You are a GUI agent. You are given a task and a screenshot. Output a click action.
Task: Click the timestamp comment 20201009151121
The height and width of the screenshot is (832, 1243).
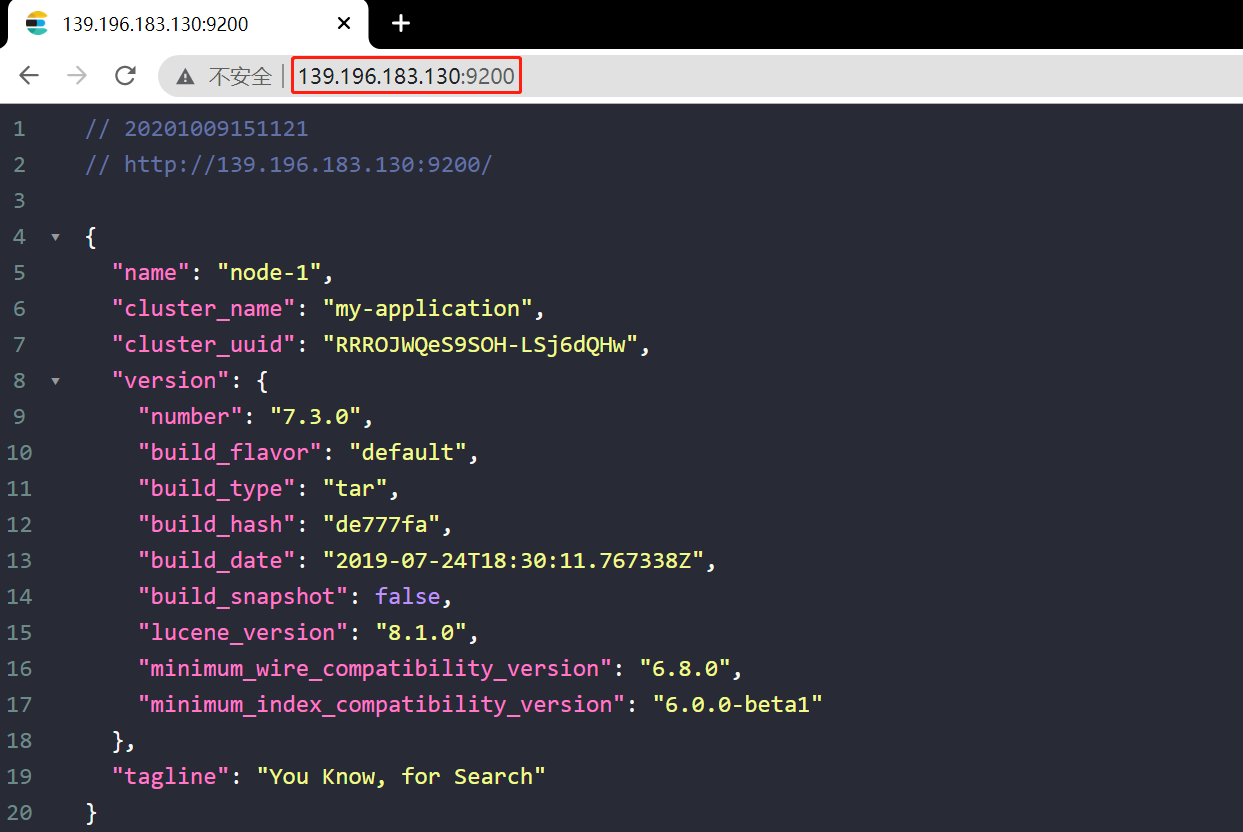tap(216, 129)
